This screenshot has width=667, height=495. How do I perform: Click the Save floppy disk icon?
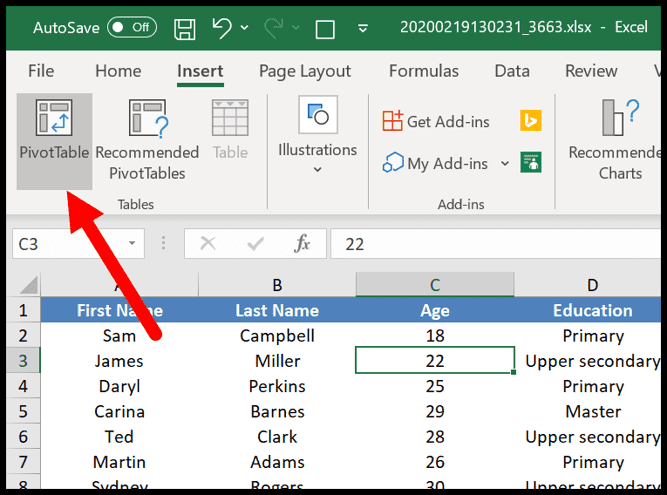[x=185, y=29]
